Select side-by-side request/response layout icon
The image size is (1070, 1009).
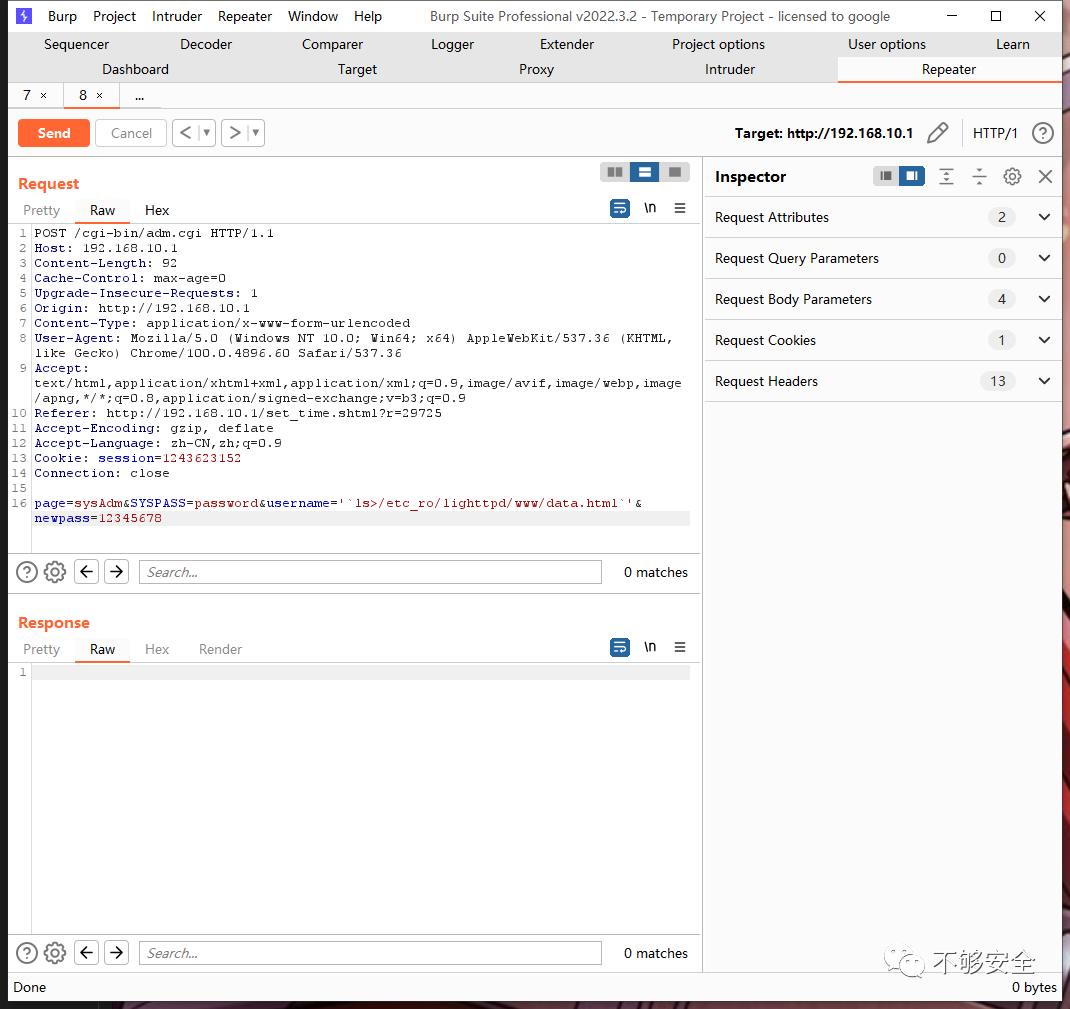615,172
